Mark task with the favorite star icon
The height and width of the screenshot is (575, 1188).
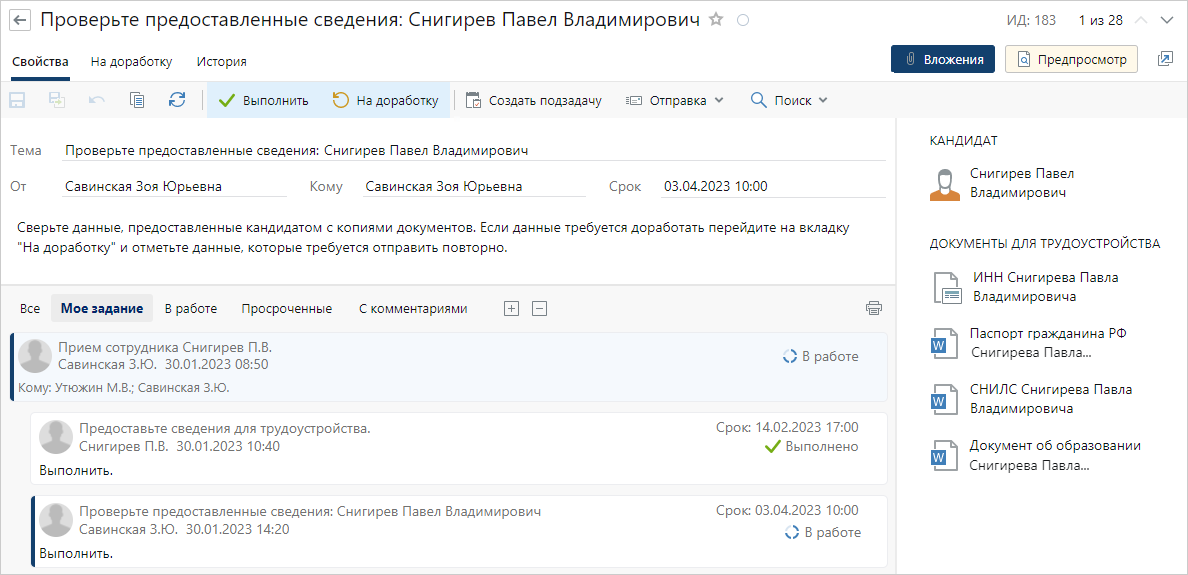pyautogui.click(x=716, y=20)
